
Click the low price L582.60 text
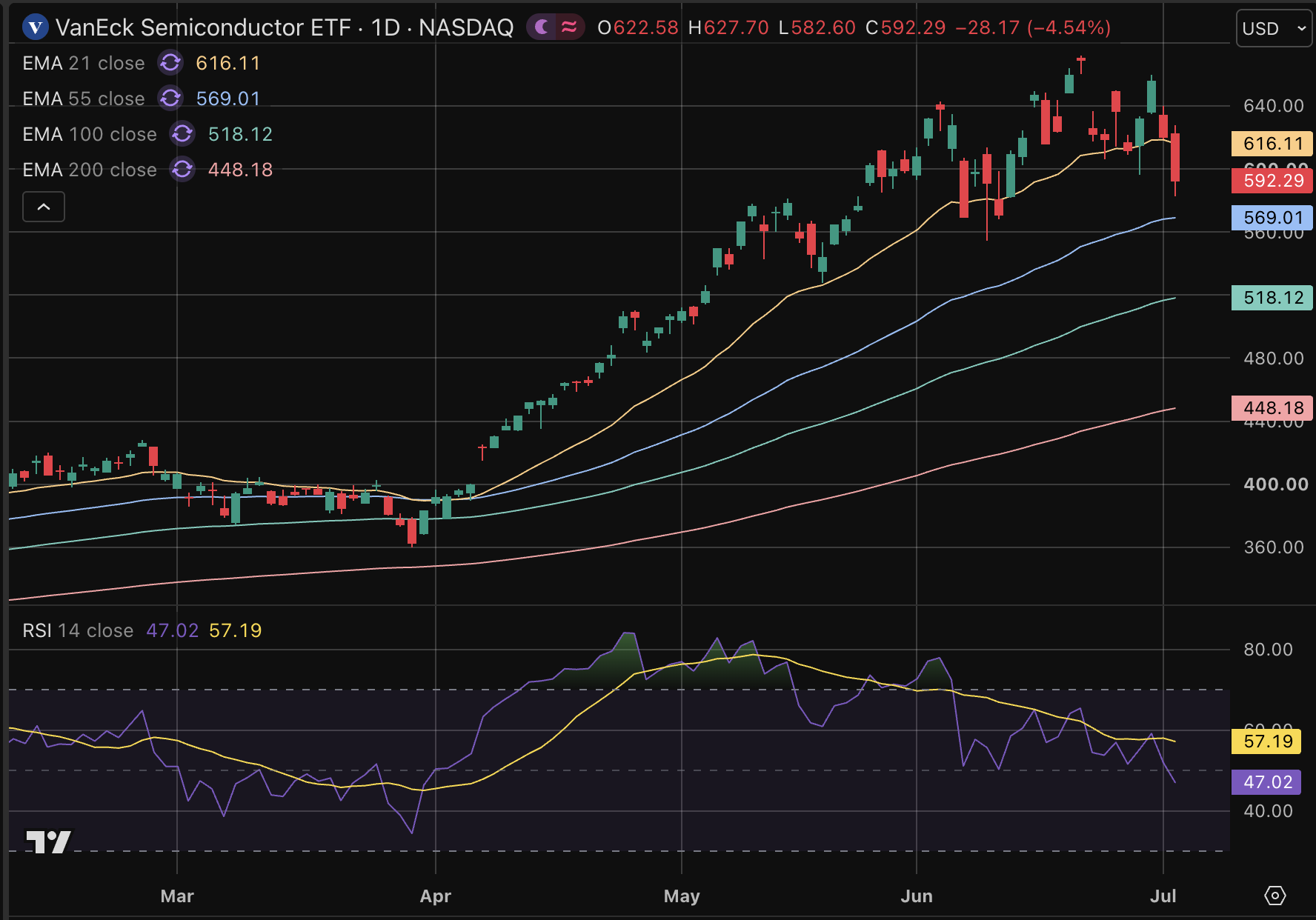tap(817, 28)
